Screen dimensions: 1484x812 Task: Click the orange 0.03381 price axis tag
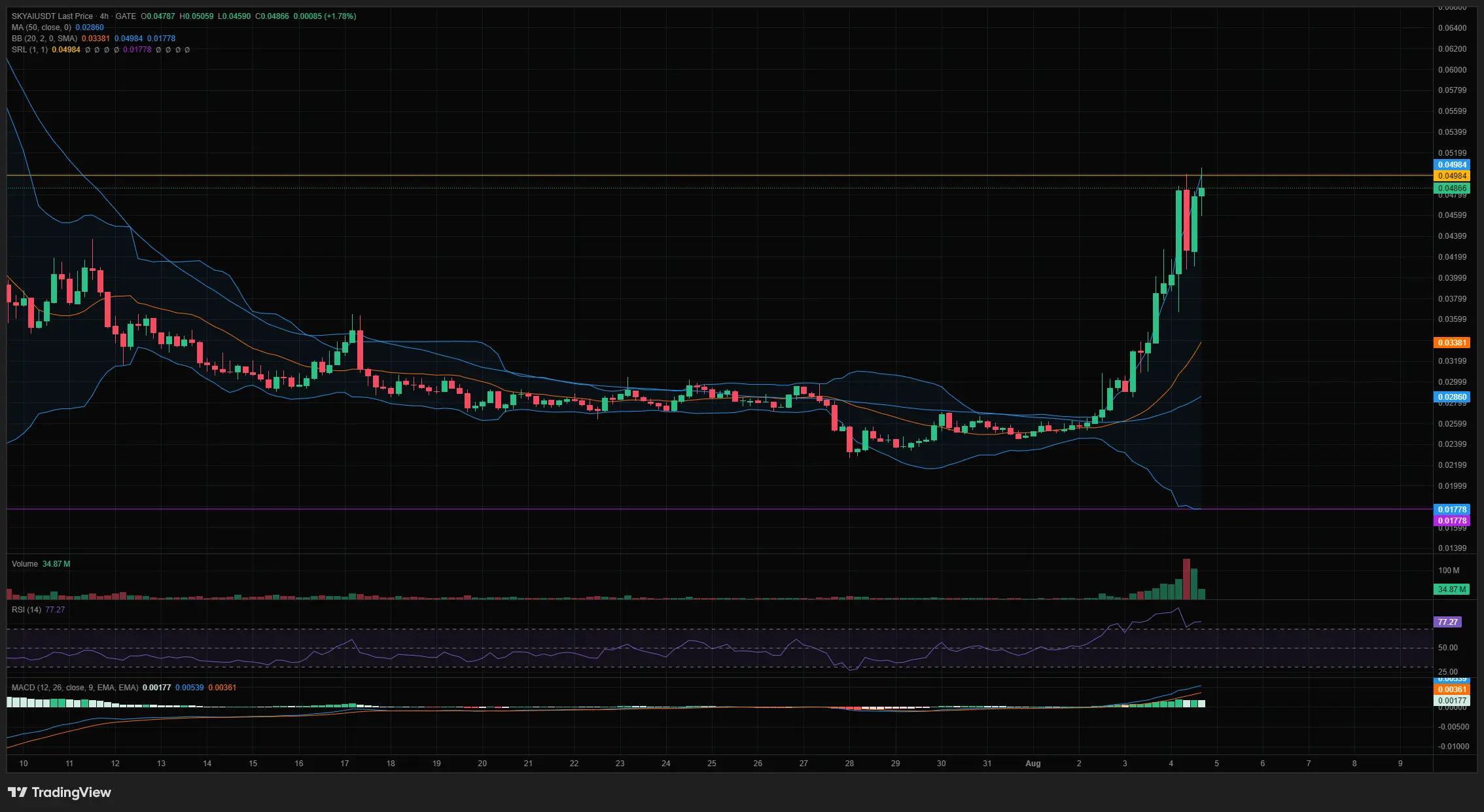pyautogui.click(x=1452, y=343)
